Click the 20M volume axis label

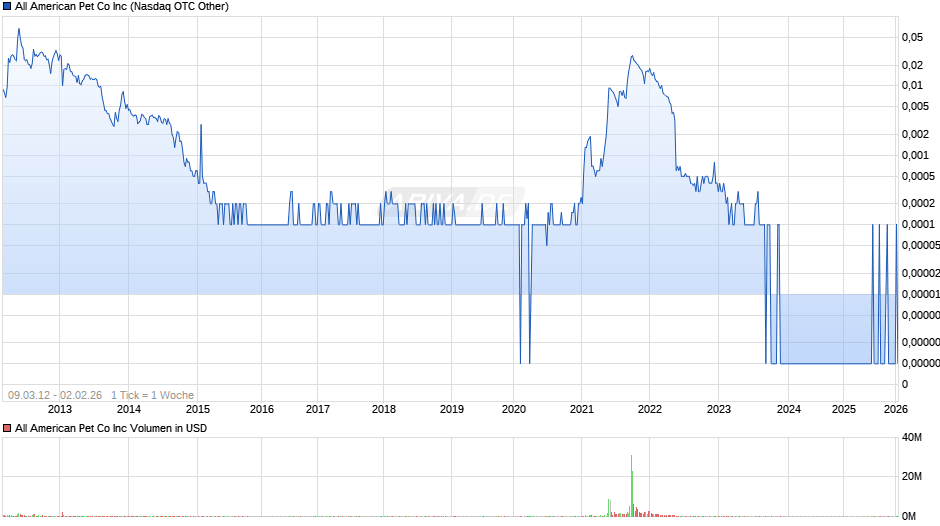coord(912,476)
